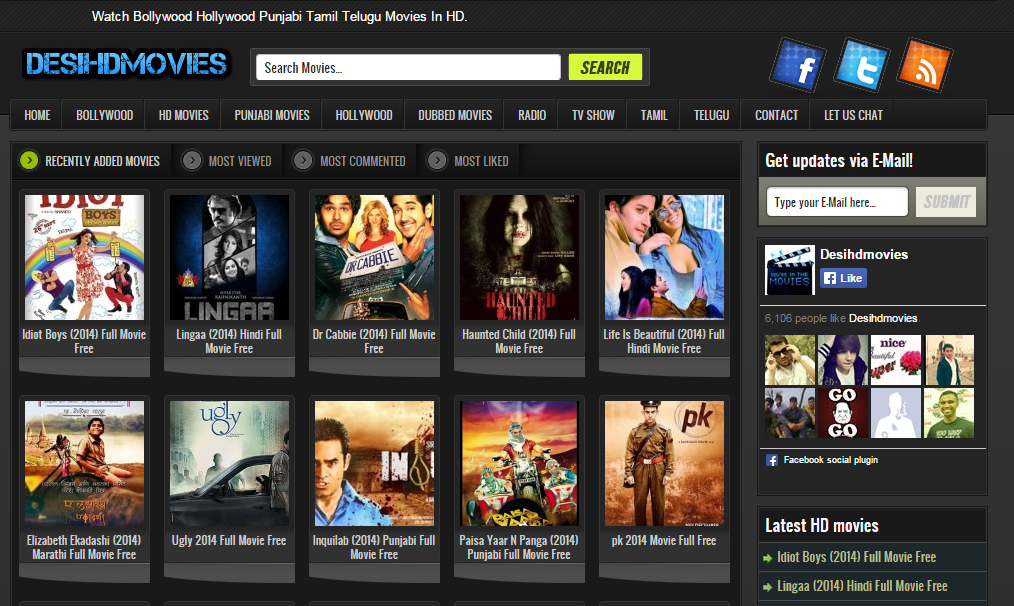Click the Facebook social plugin link

830,460
